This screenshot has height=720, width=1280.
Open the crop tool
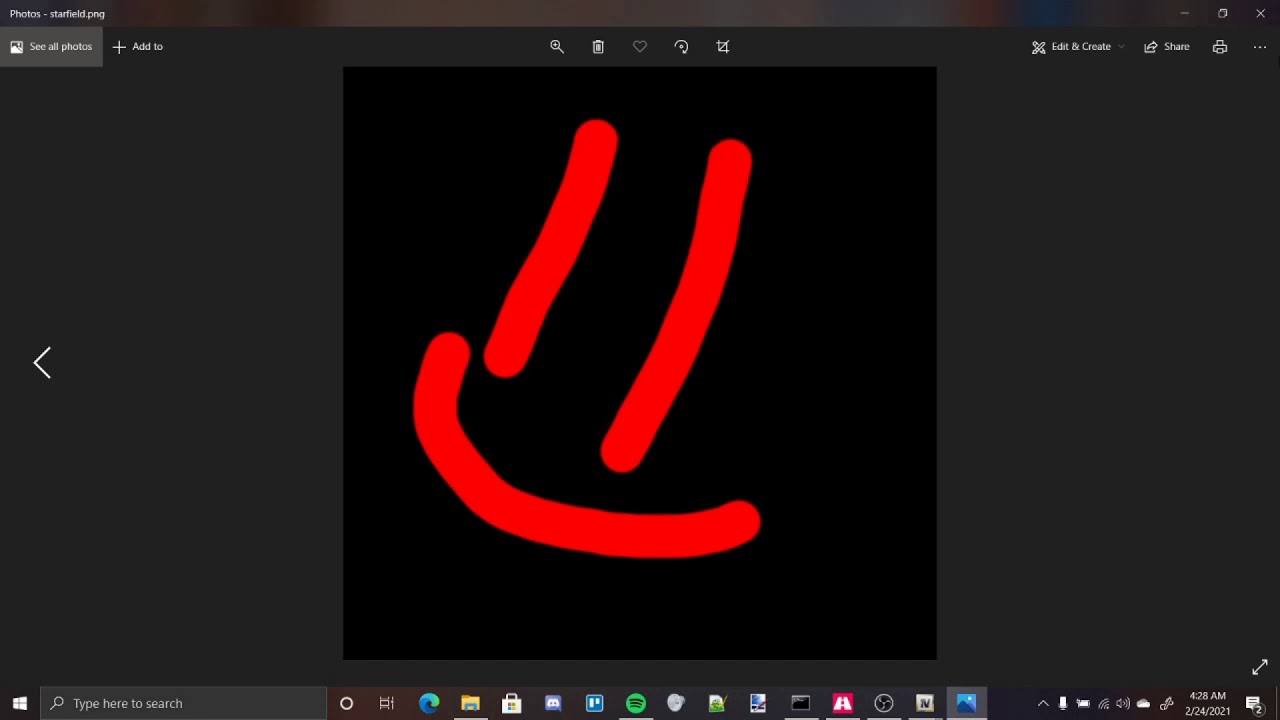tap(723, 47)
